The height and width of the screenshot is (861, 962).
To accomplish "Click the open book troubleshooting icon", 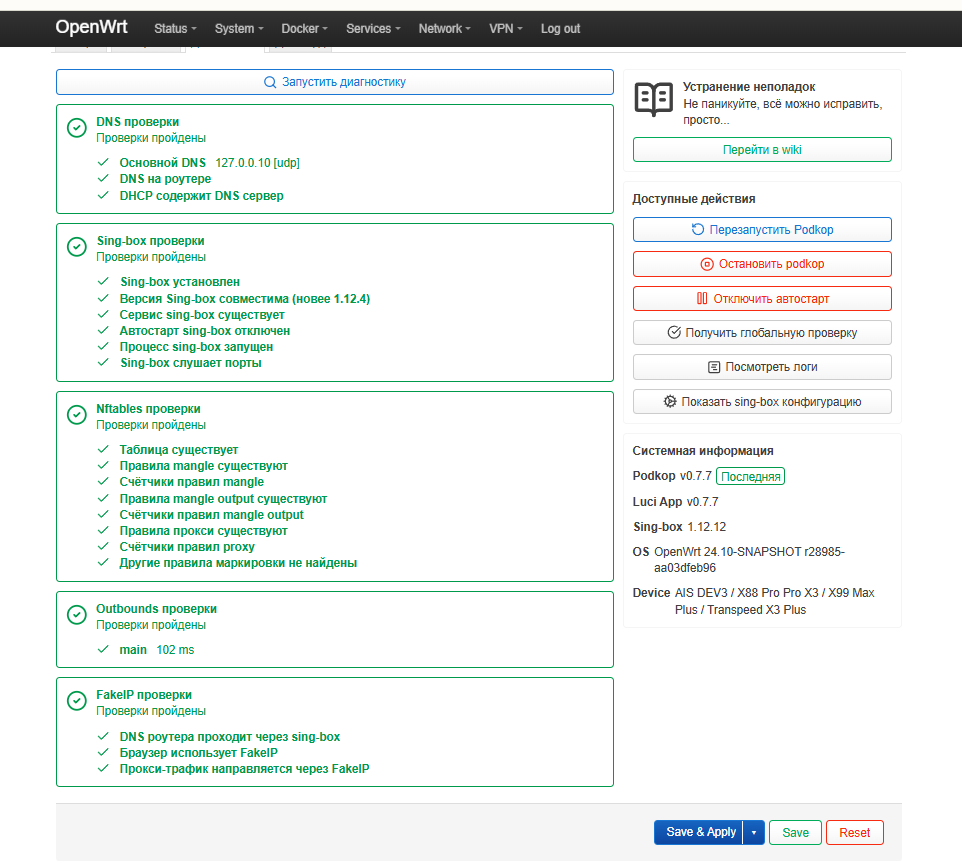I will [x=653, y=99].
